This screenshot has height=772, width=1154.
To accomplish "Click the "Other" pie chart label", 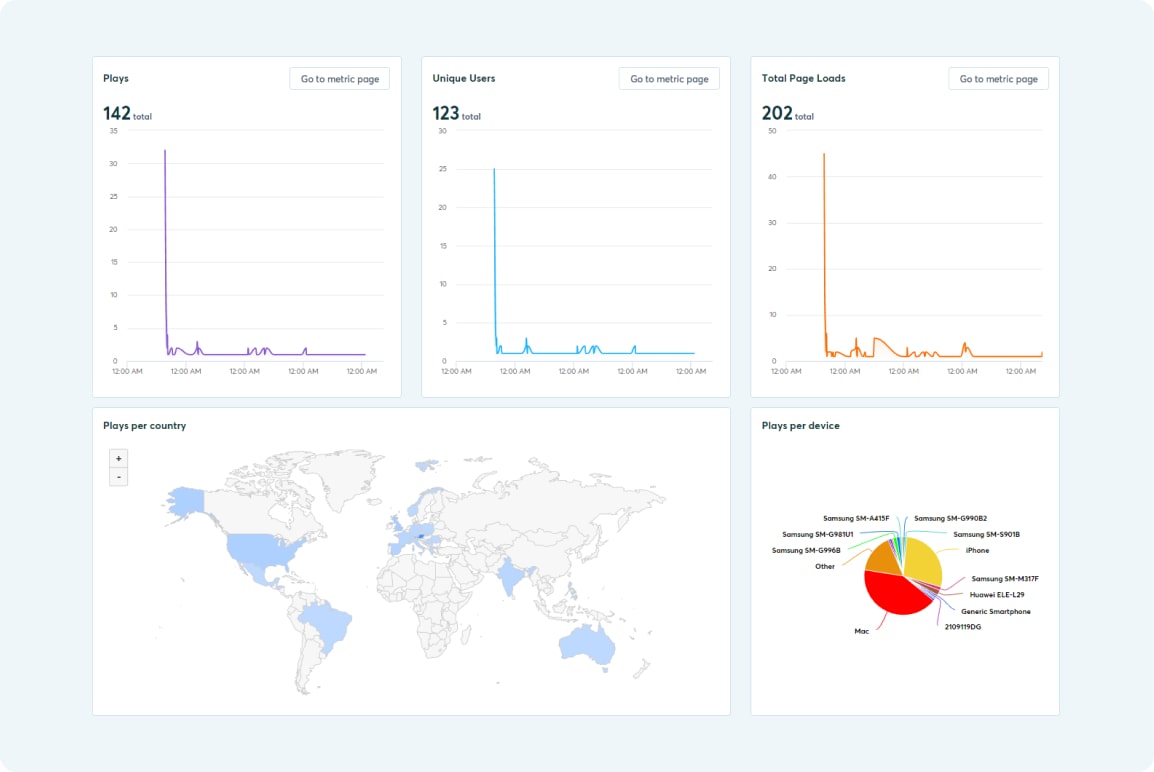I will coord(825,567).
